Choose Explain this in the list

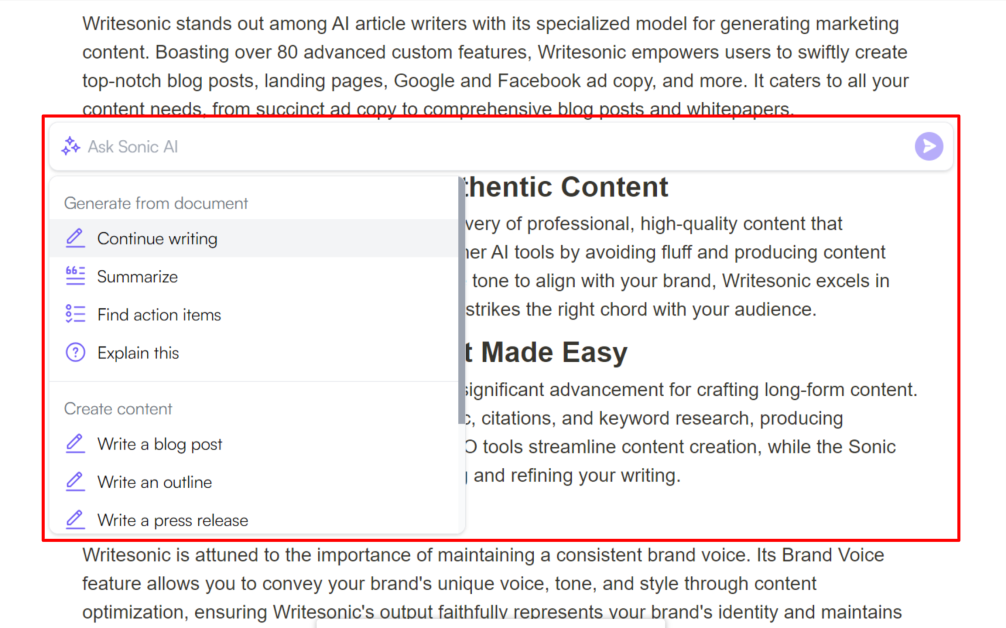pyautogui.click(x=254, y=353)
